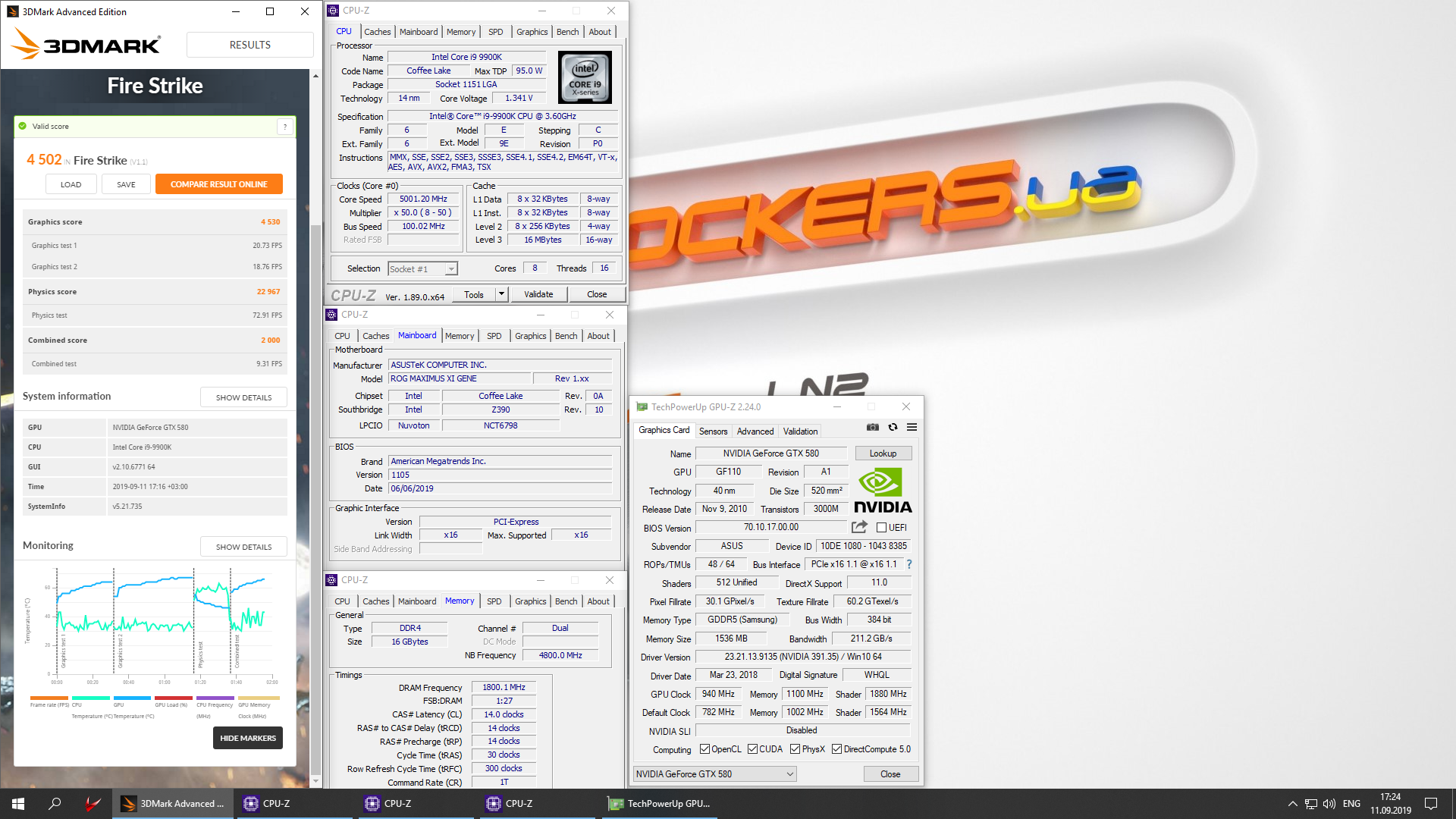This screenshot has height=819, width=1456.
Task: Open the Tools dropdown arrow in CPU-Z
Action: (x=501, y=294)
